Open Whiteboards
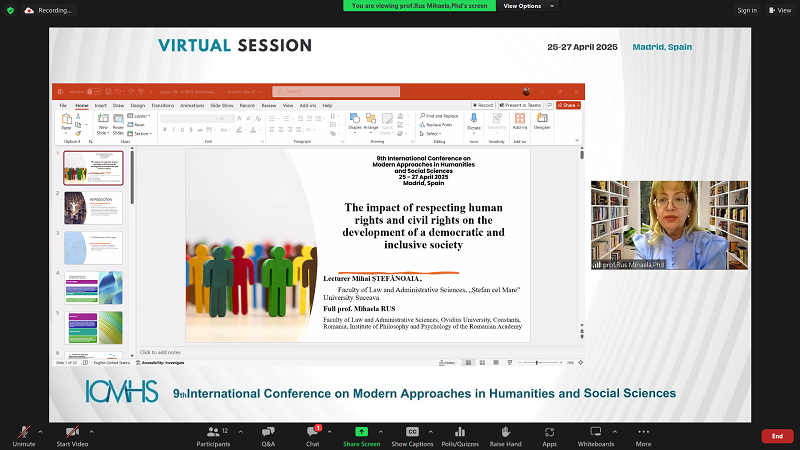800x450 pixels. [x=596, y=430]
